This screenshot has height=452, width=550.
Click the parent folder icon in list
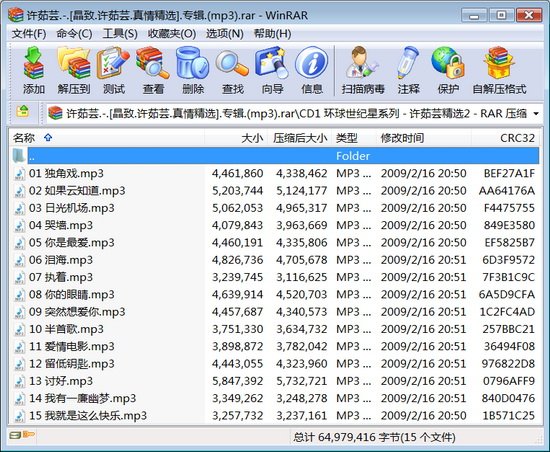coord(19,155)
